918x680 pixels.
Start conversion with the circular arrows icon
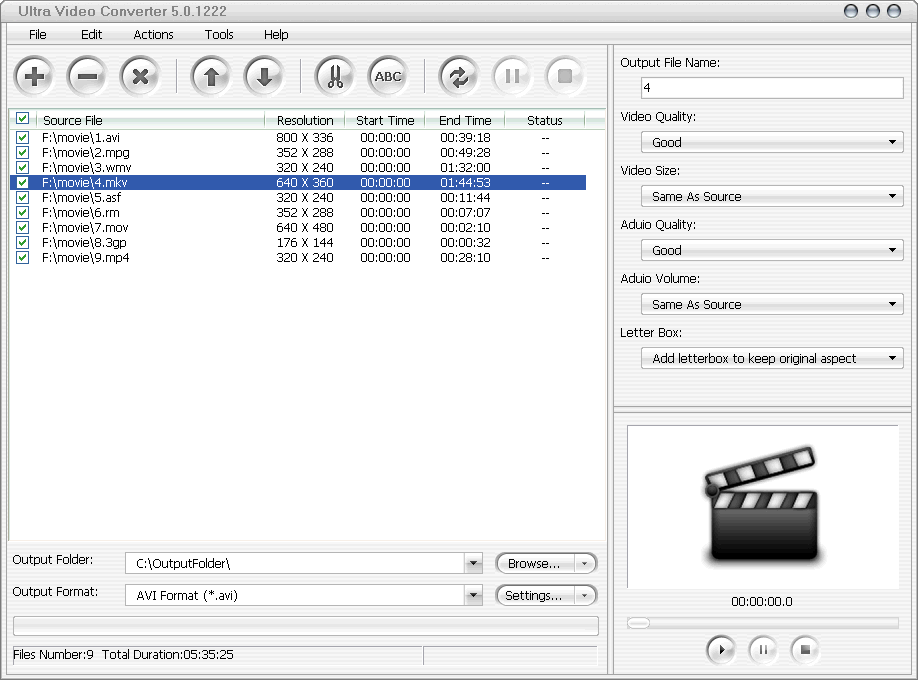tap(461, 75)
